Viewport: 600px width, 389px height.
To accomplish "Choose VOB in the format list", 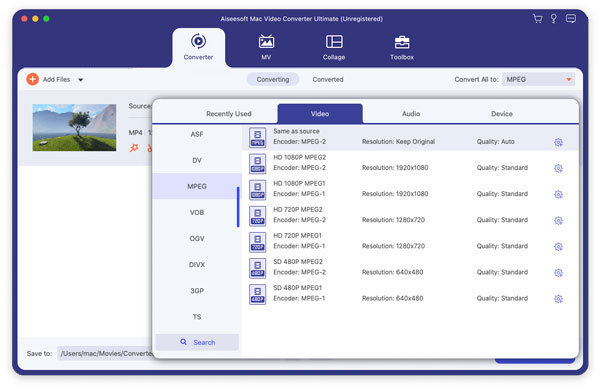I will coord(197,212).
